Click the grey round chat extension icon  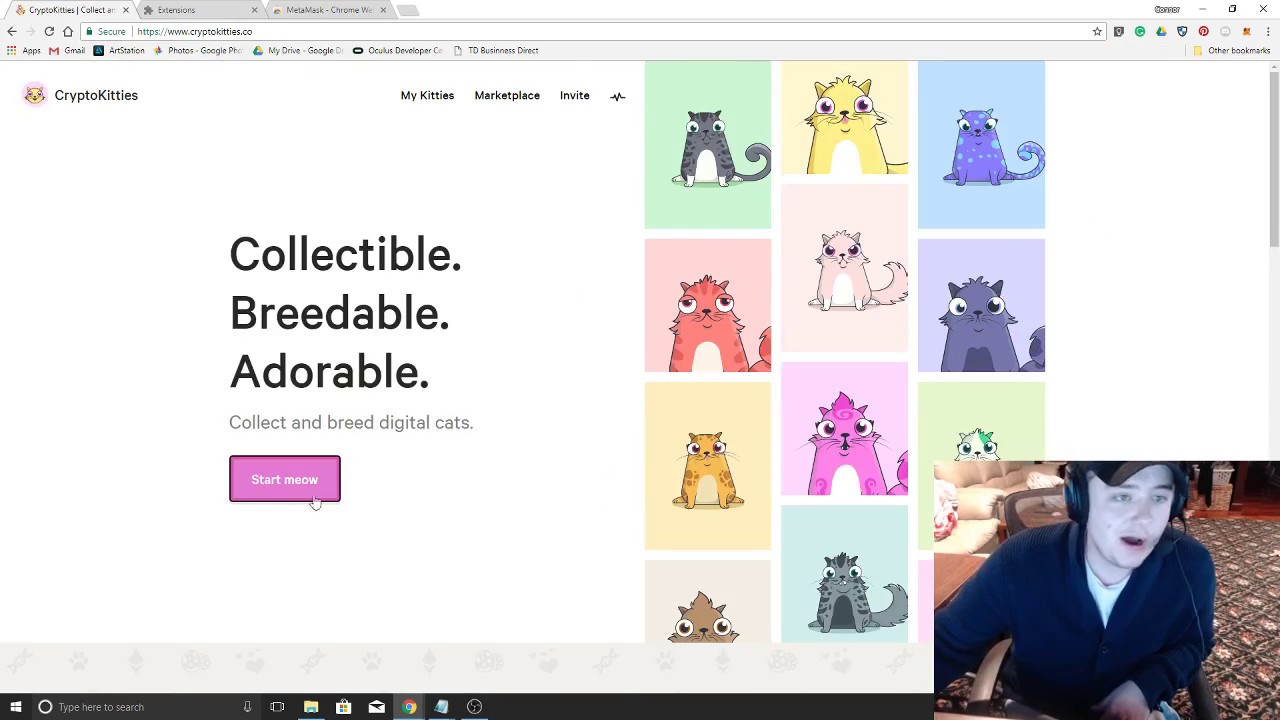[x=1225, y=31]
